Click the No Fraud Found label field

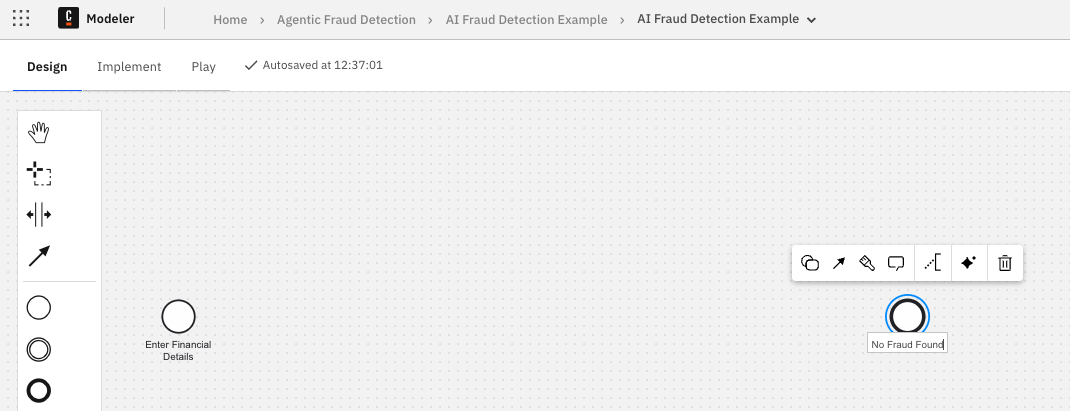coord(907,344)
